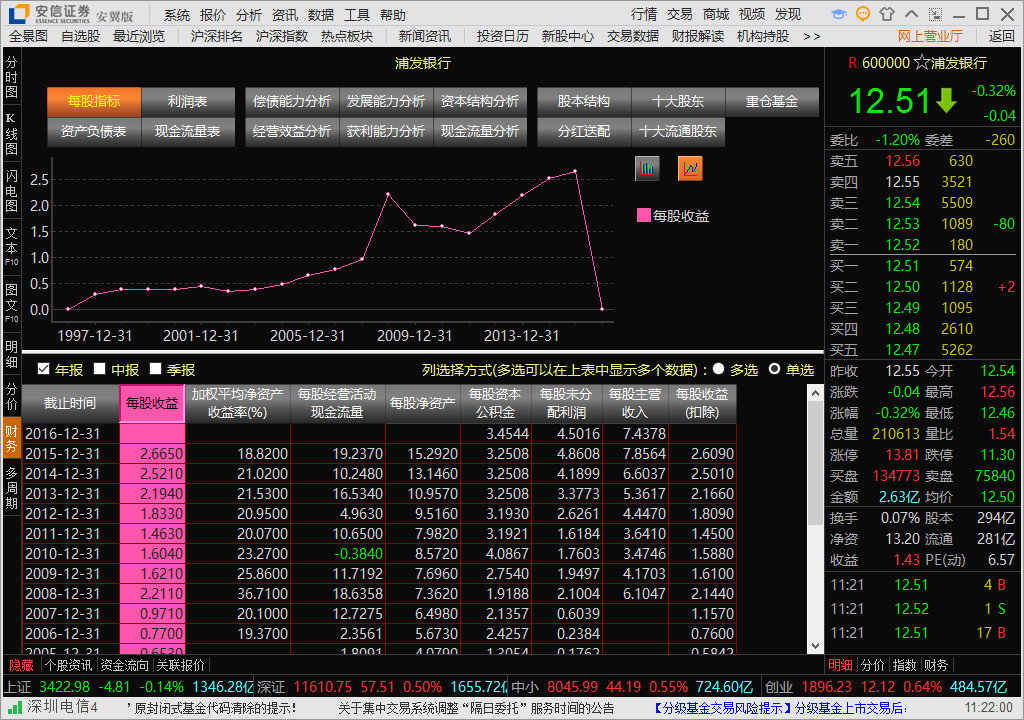Image resolution: width=1024 pixels, height=720 pixels.
Task: Maximize the window
Action: coord(982,14)
